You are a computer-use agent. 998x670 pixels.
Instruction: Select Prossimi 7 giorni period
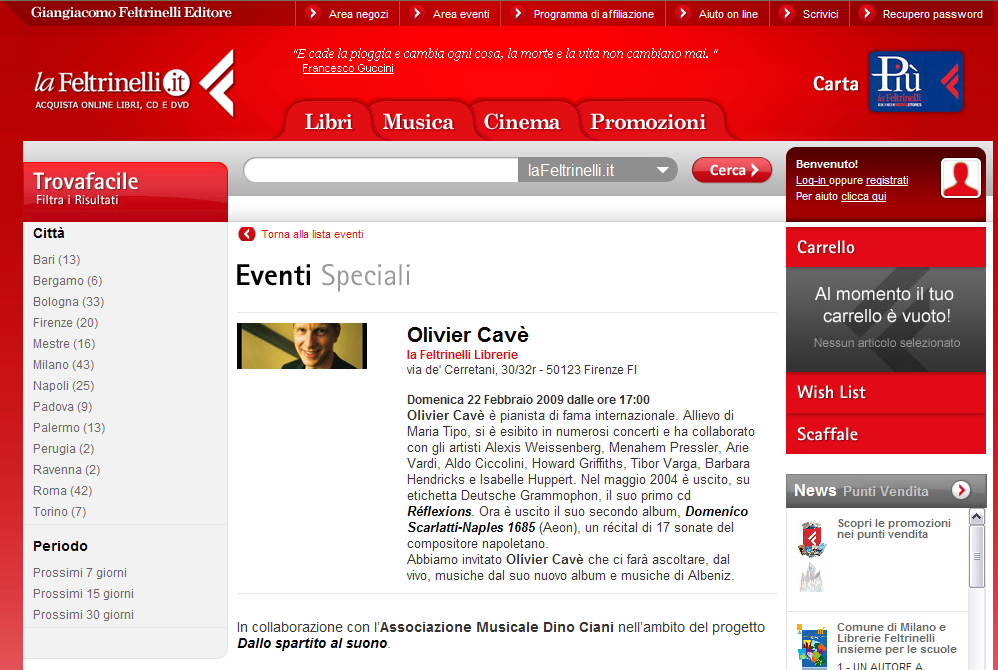(x=80, y=573)
